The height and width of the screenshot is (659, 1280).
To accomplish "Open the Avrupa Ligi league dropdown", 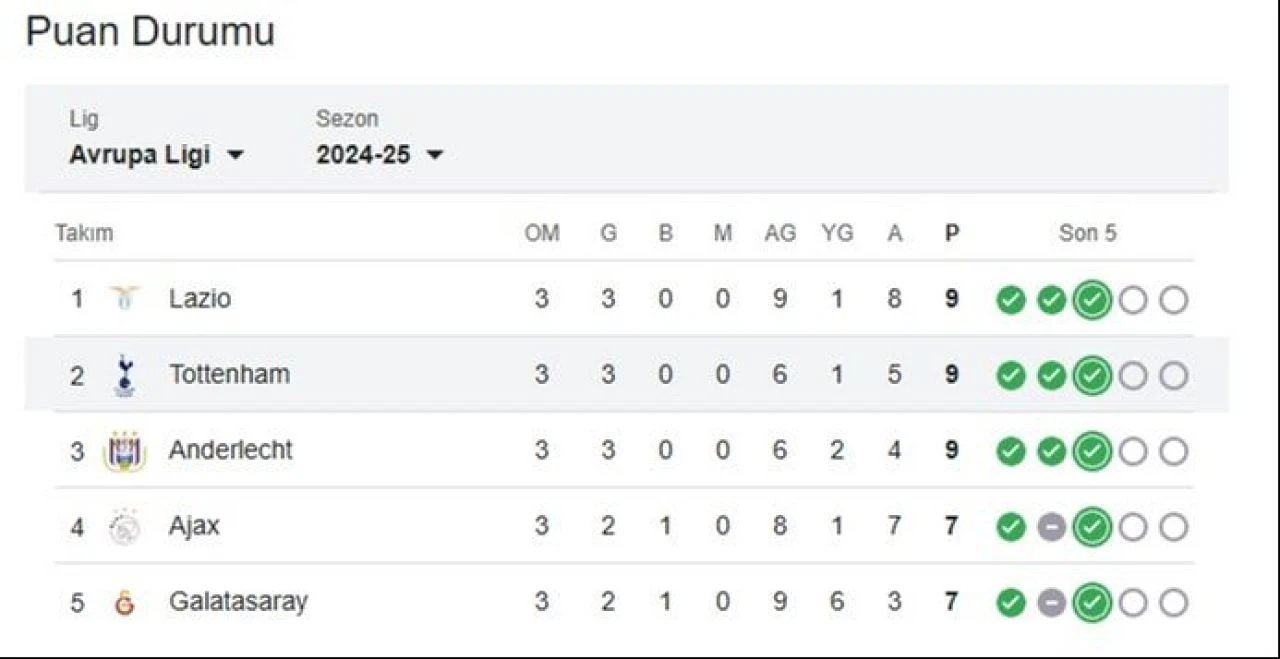I will pos(156,156).
